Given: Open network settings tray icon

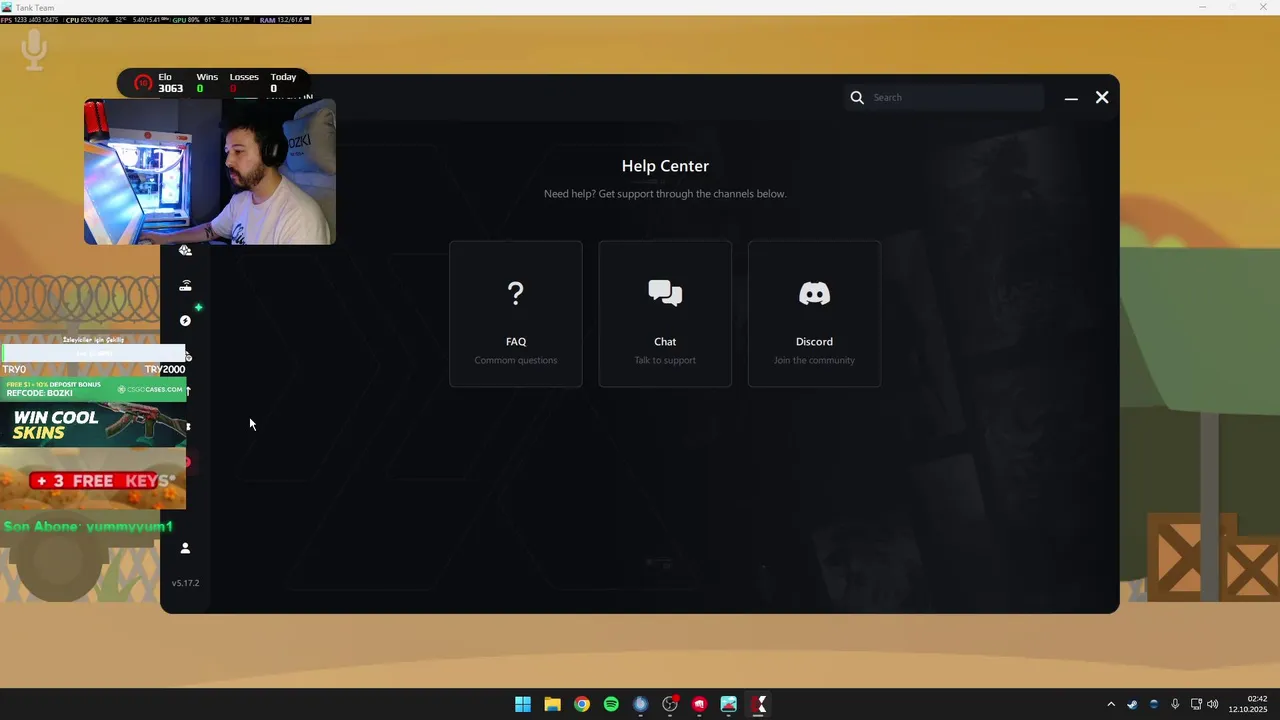Looking at the screenshot, I should 1196,704.
